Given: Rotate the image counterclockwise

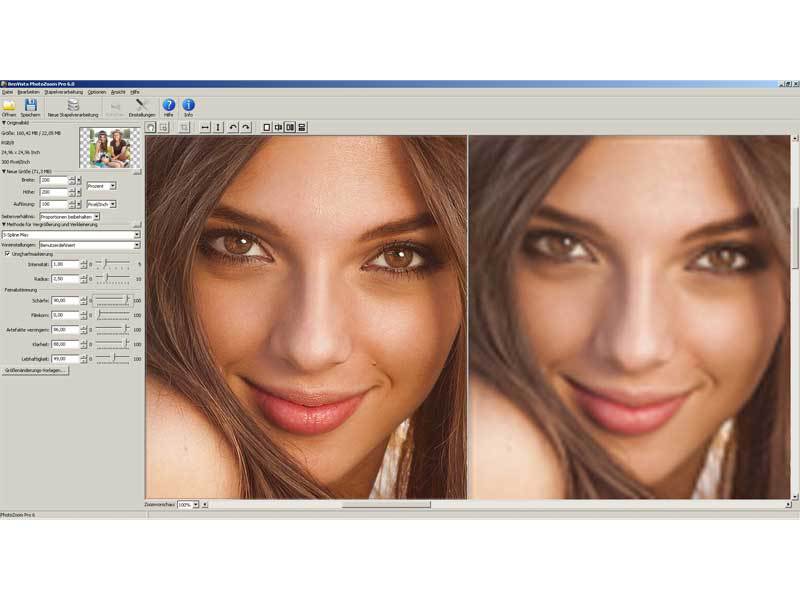Looking at the screenshot, I should click(x=233, y=127).
